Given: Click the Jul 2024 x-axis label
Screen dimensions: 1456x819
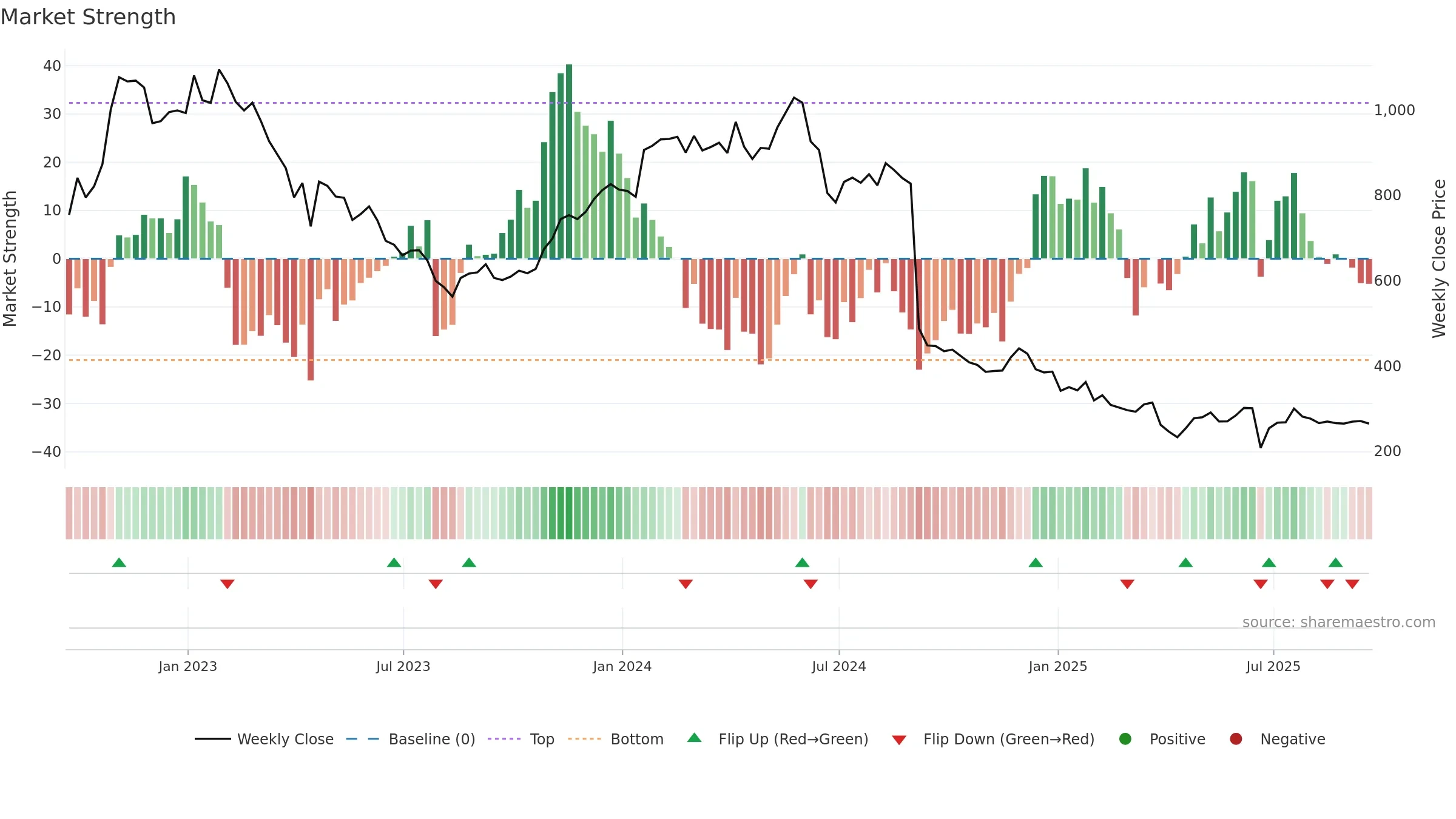Looking at the screenshot, I should click(x=839, y=666).
